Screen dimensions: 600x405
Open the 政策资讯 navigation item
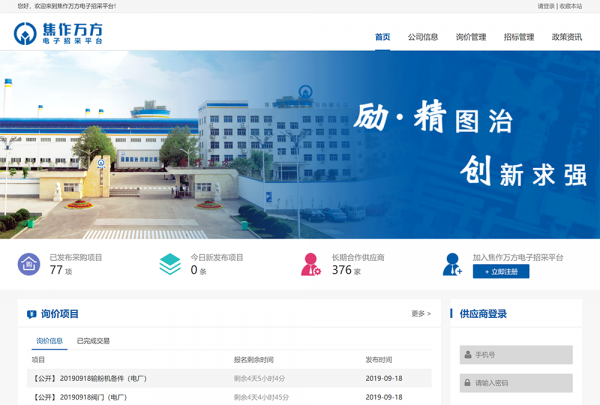tap(567, 37)
